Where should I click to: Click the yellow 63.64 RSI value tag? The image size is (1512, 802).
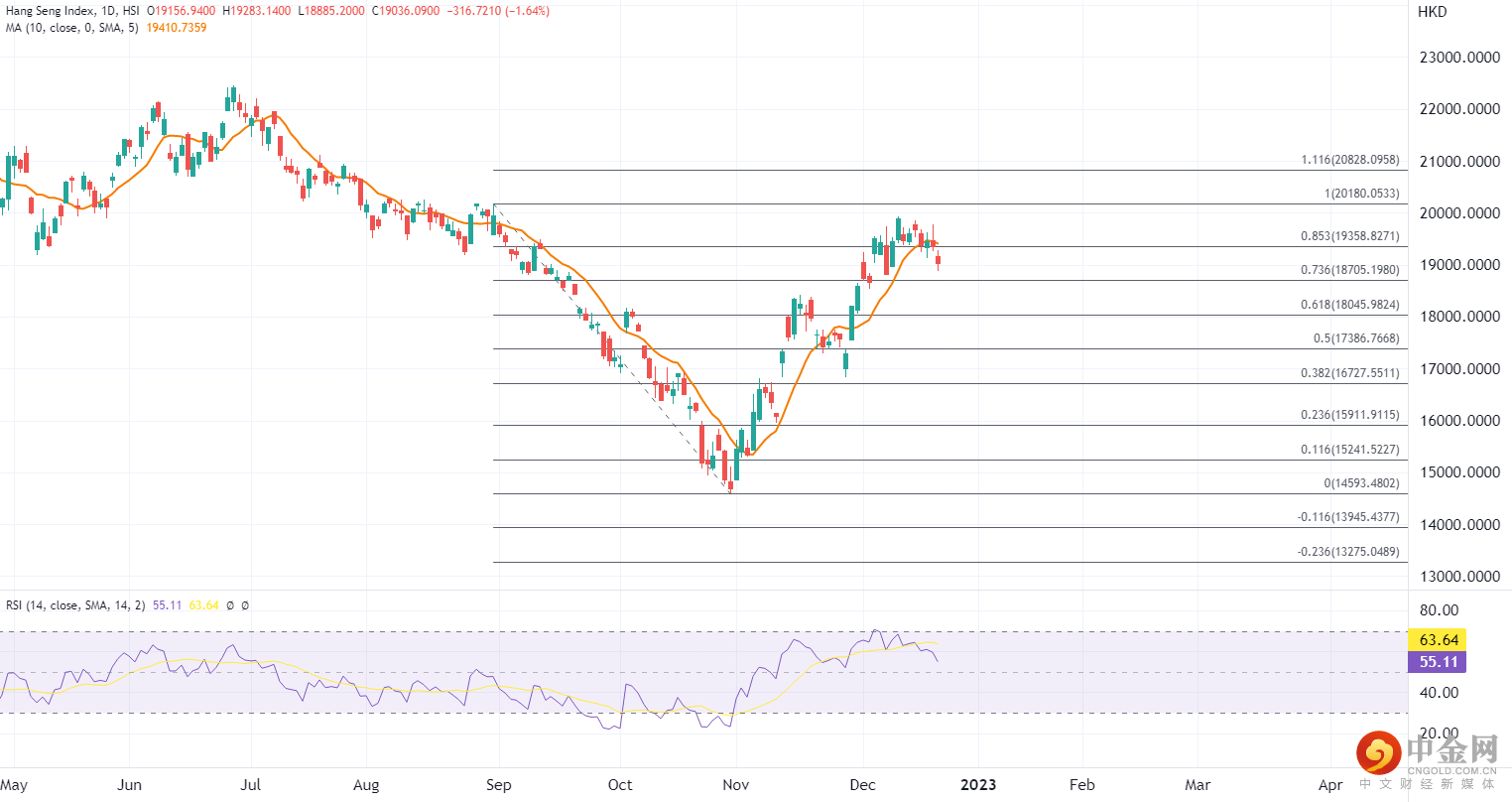pos(1438,640)
